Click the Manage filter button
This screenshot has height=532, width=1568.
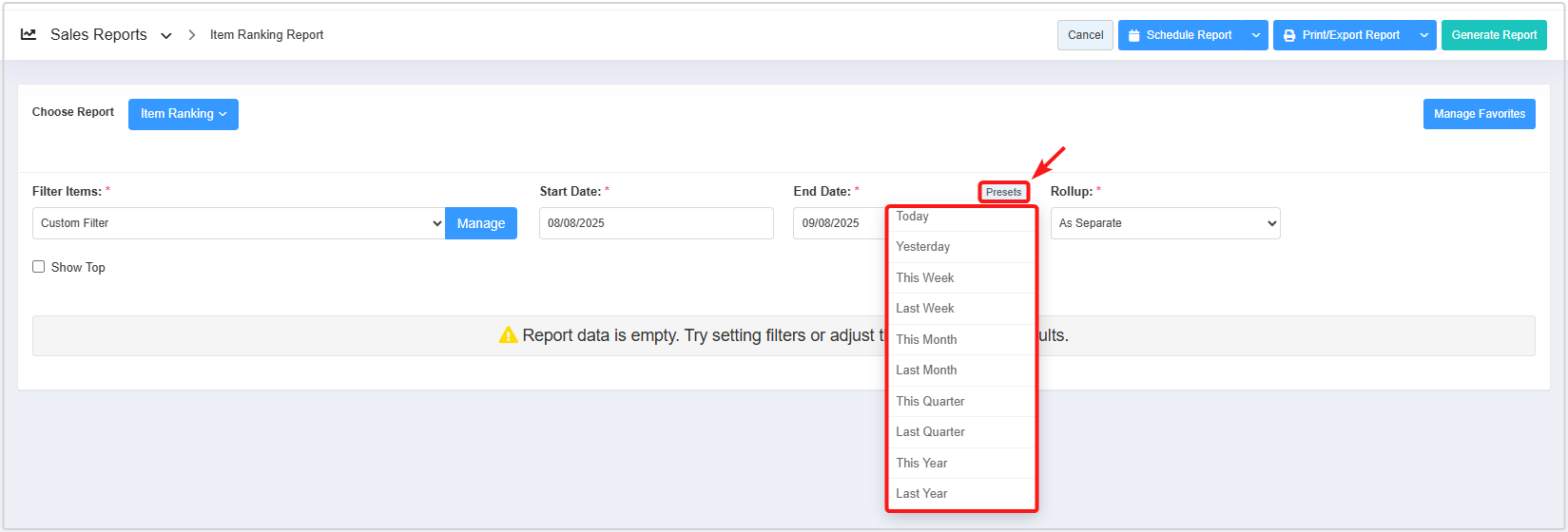[481, 223]
